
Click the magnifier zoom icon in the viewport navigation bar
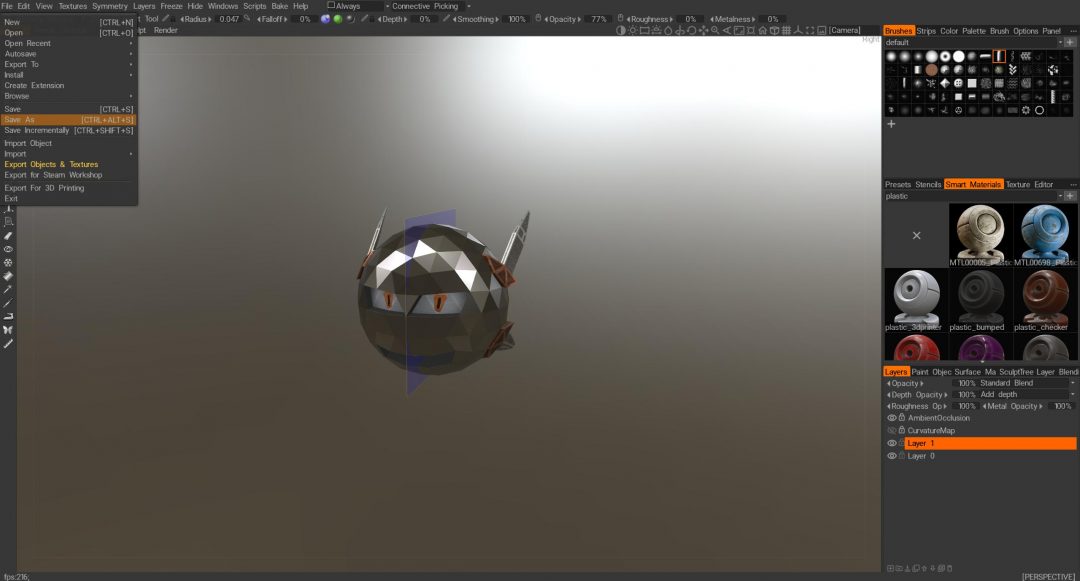(x=715, y=30)
